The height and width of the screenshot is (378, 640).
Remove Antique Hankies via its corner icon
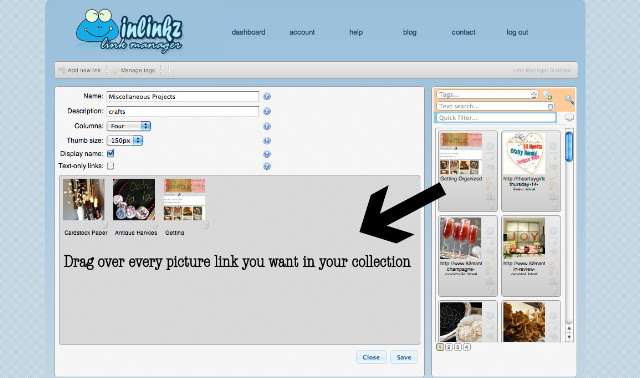pos(154,225)
